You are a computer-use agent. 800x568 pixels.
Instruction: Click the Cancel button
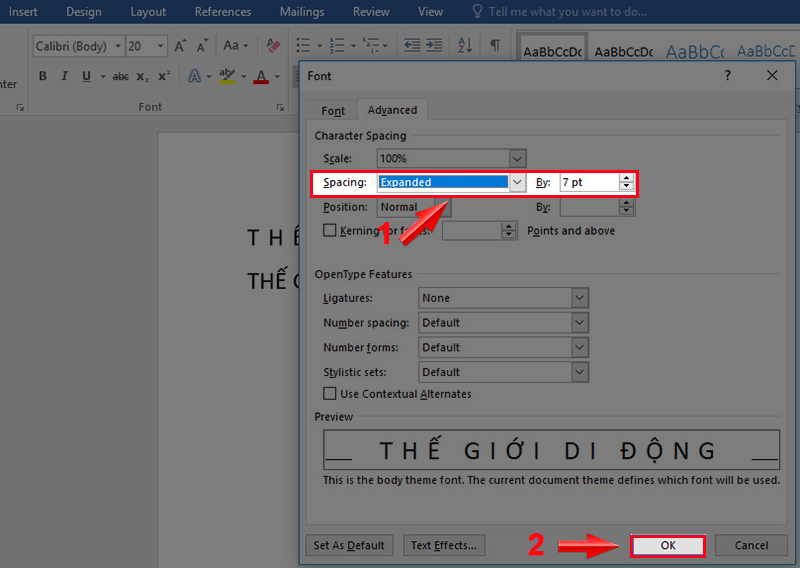point(751,546)
